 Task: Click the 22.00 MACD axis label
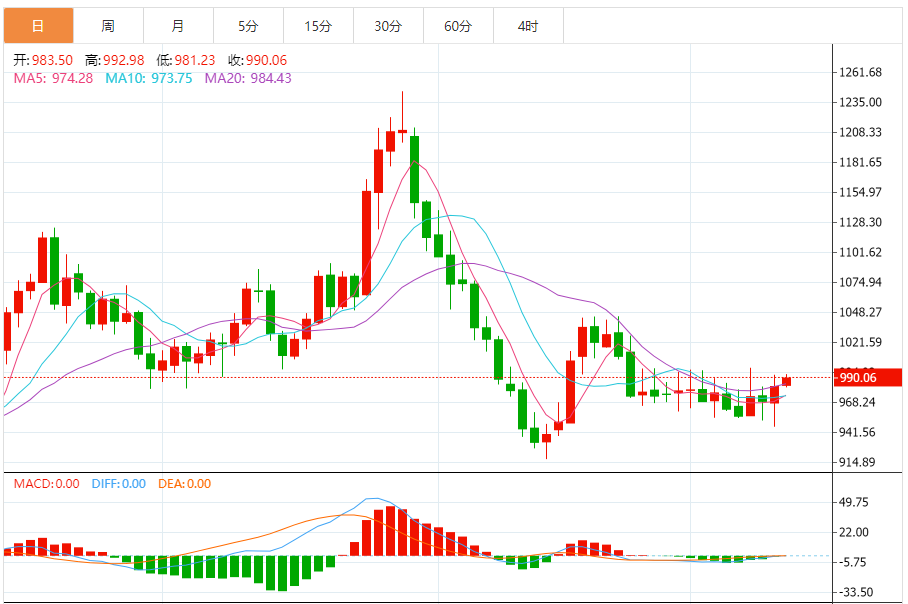click(854, 533)
